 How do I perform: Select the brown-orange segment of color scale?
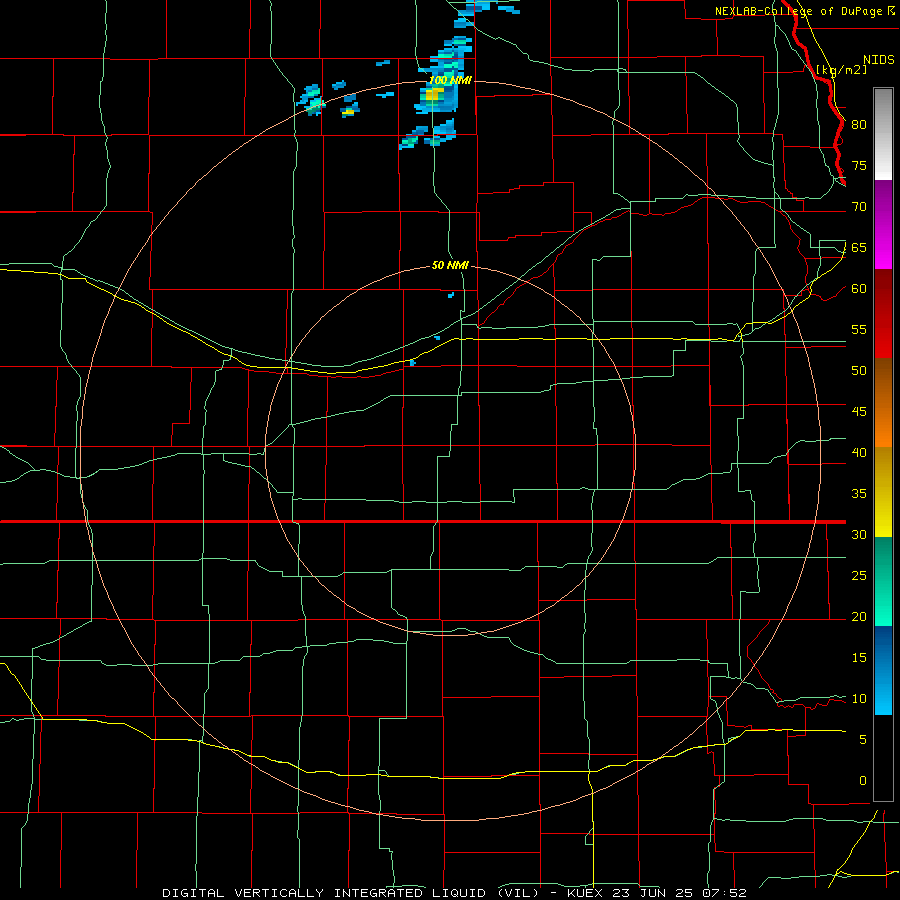coord(883,403)
